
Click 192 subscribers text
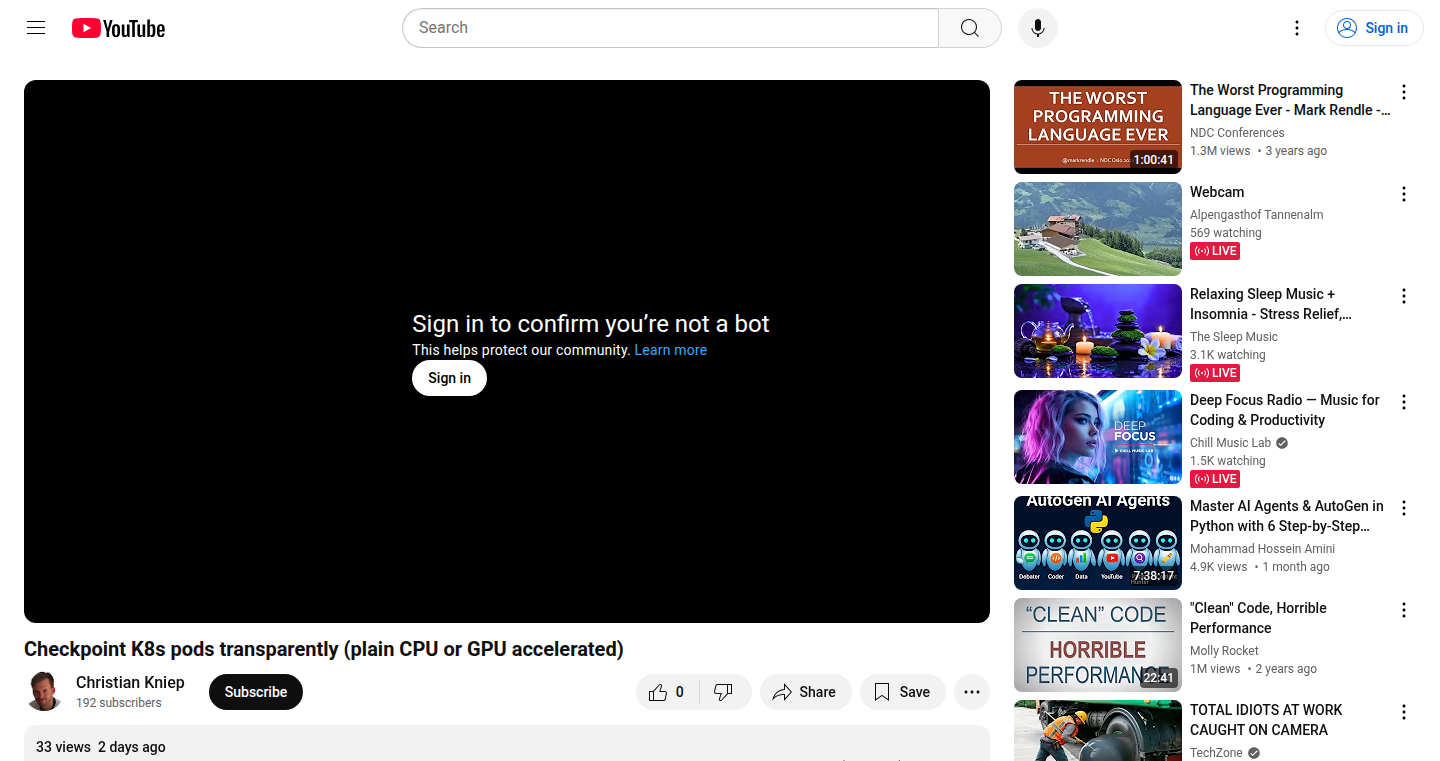[x=118, y=703]
